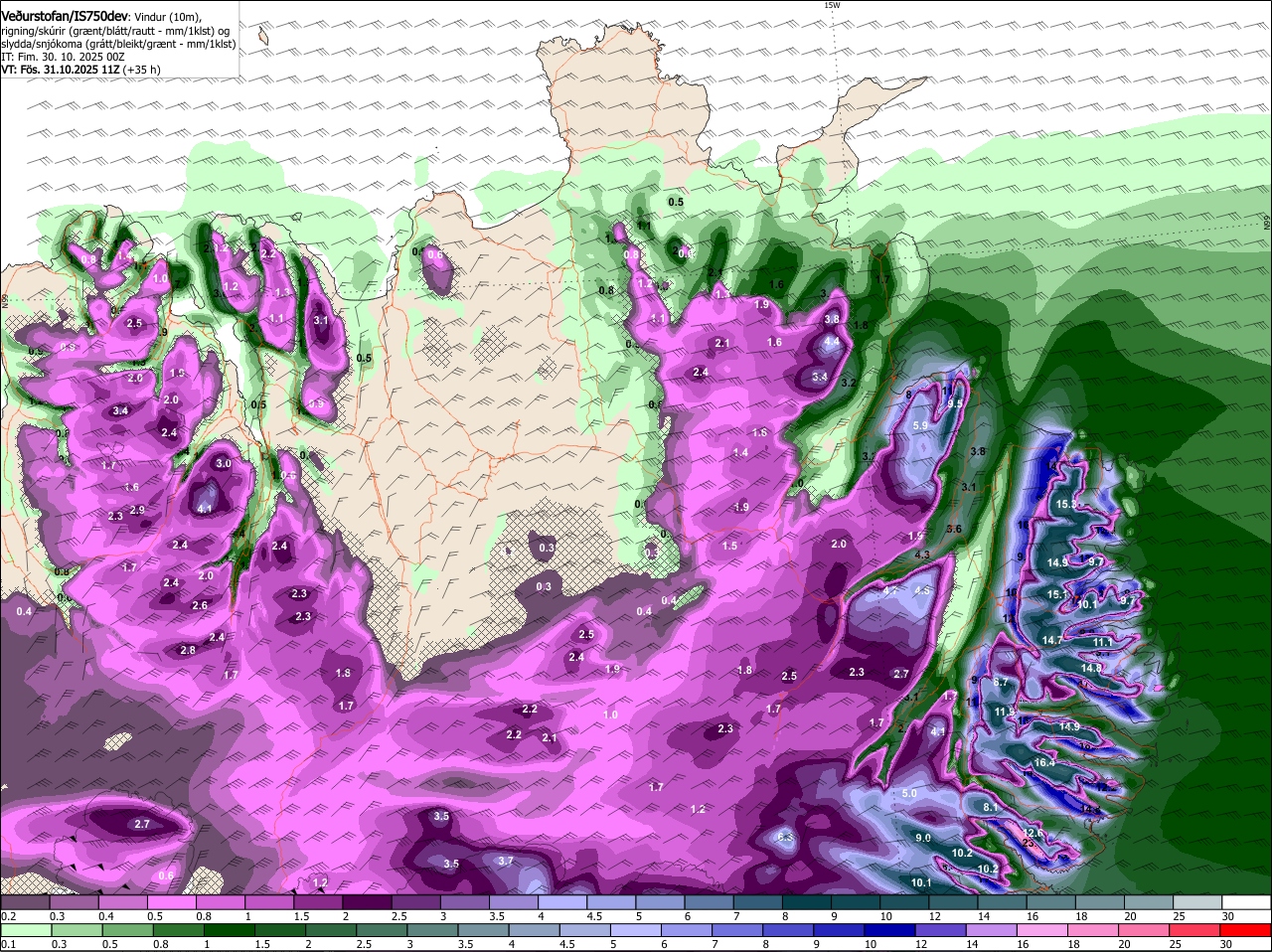Click the 3.0 value on the map
This screenshot has width=1272, height=952.
click(224, 463)
